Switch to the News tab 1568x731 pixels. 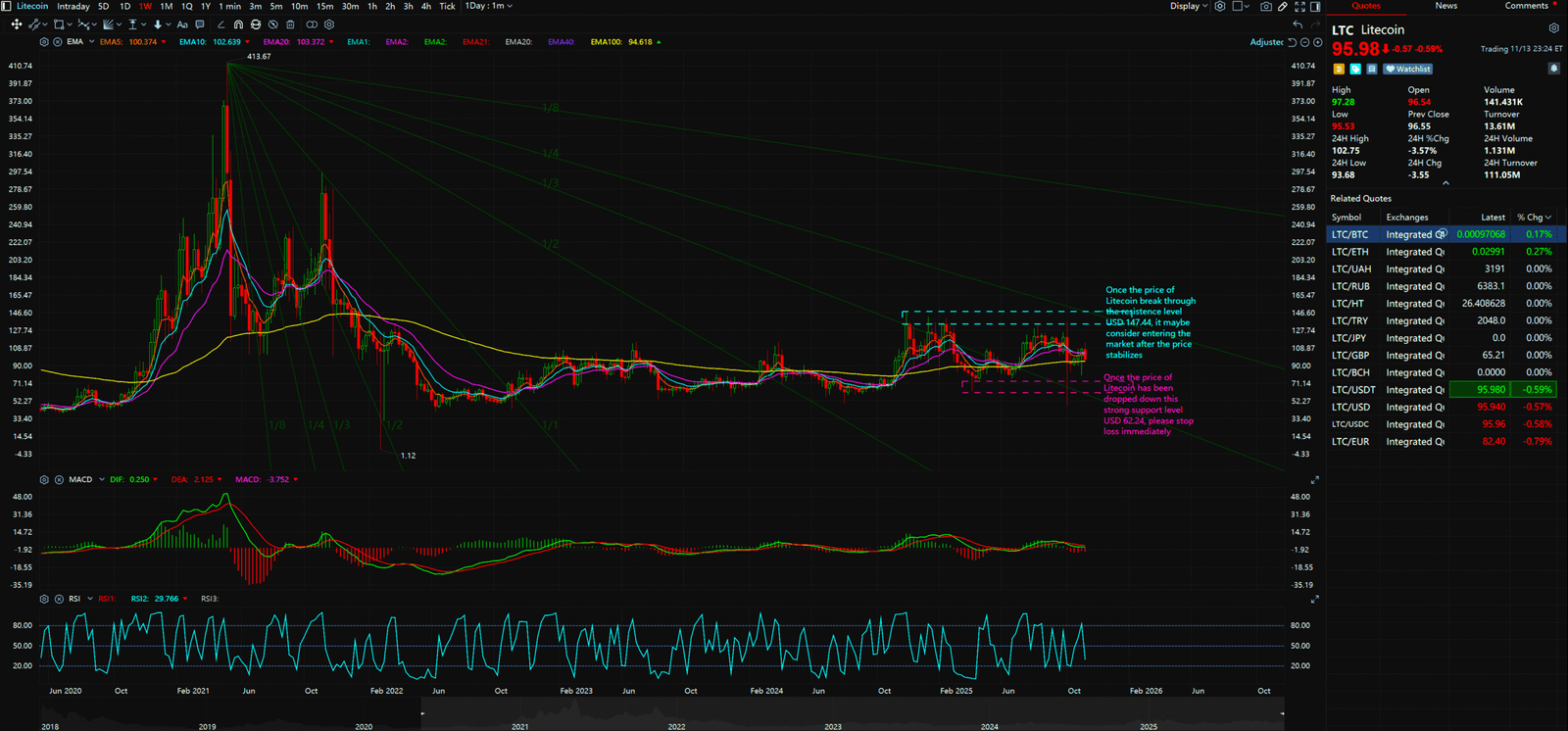pyautogui.click(x=1445, y=6)
